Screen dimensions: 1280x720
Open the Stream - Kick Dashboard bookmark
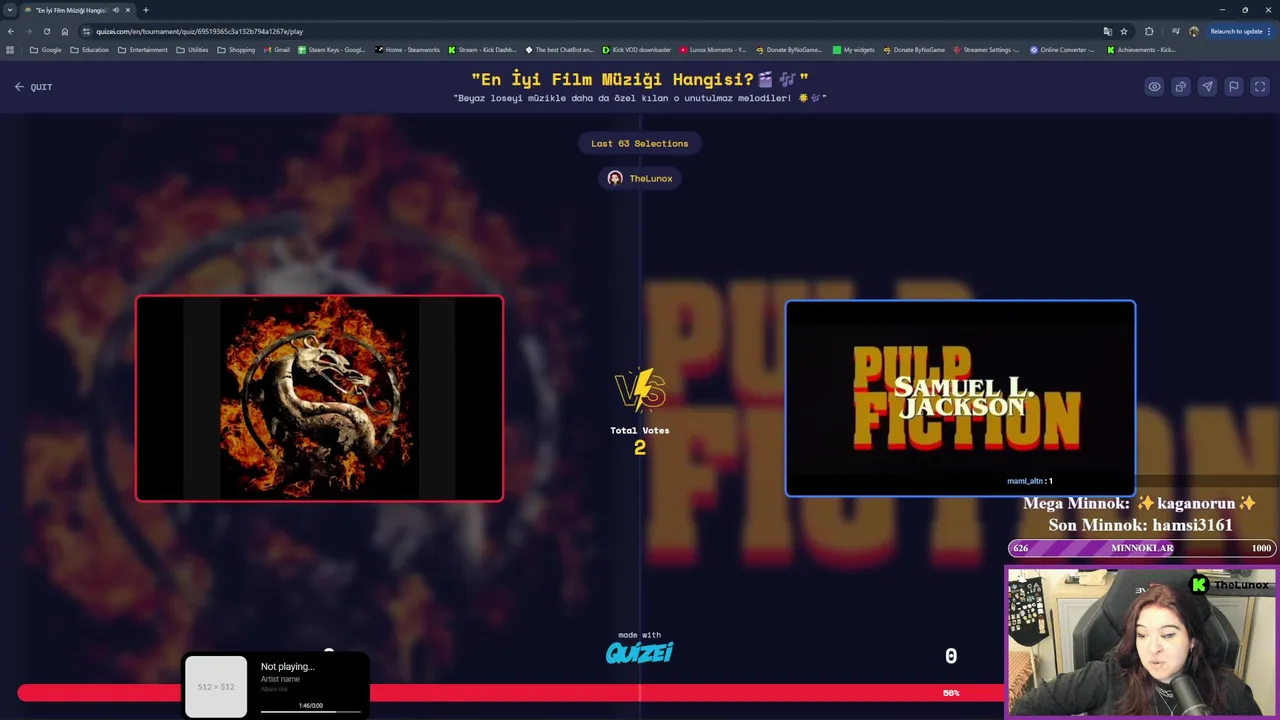point(483,50)
